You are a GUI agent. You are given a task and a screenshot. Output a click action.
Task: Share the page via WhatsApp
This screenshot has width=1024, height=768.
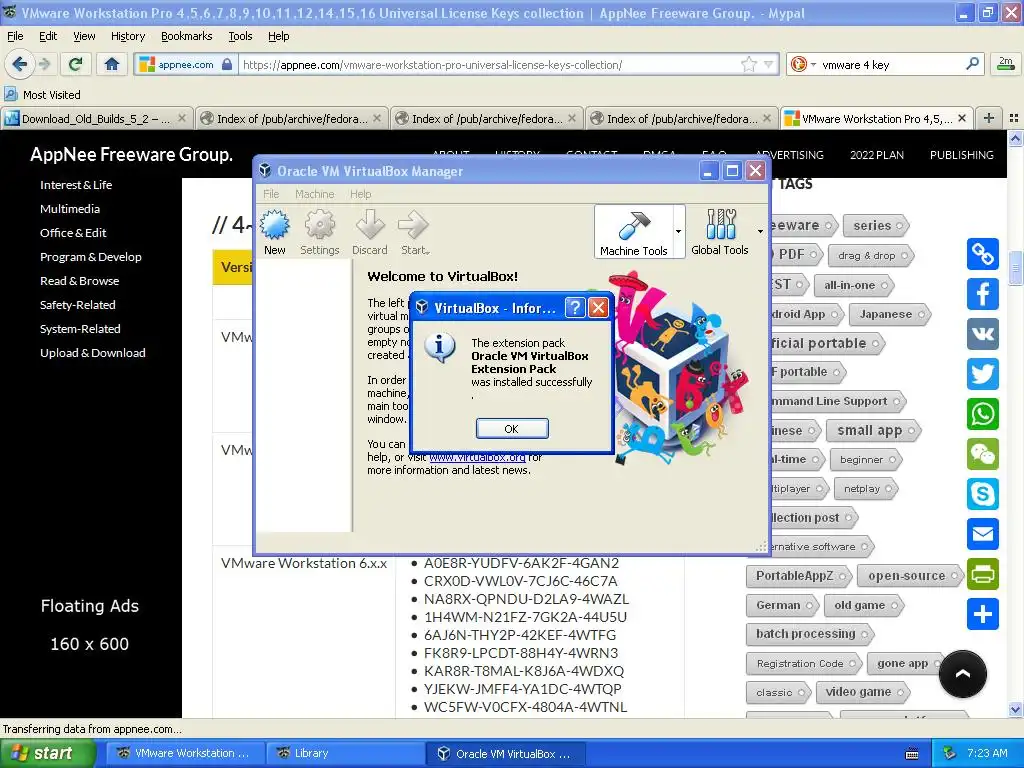click(983, 414)
